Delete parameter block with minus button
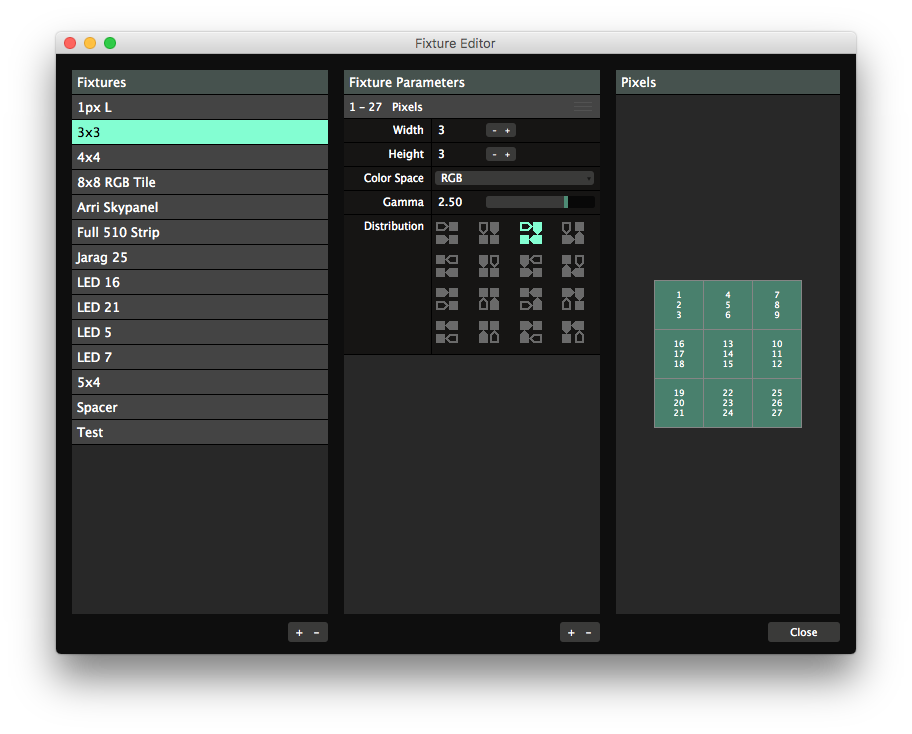 coord(589,632)
